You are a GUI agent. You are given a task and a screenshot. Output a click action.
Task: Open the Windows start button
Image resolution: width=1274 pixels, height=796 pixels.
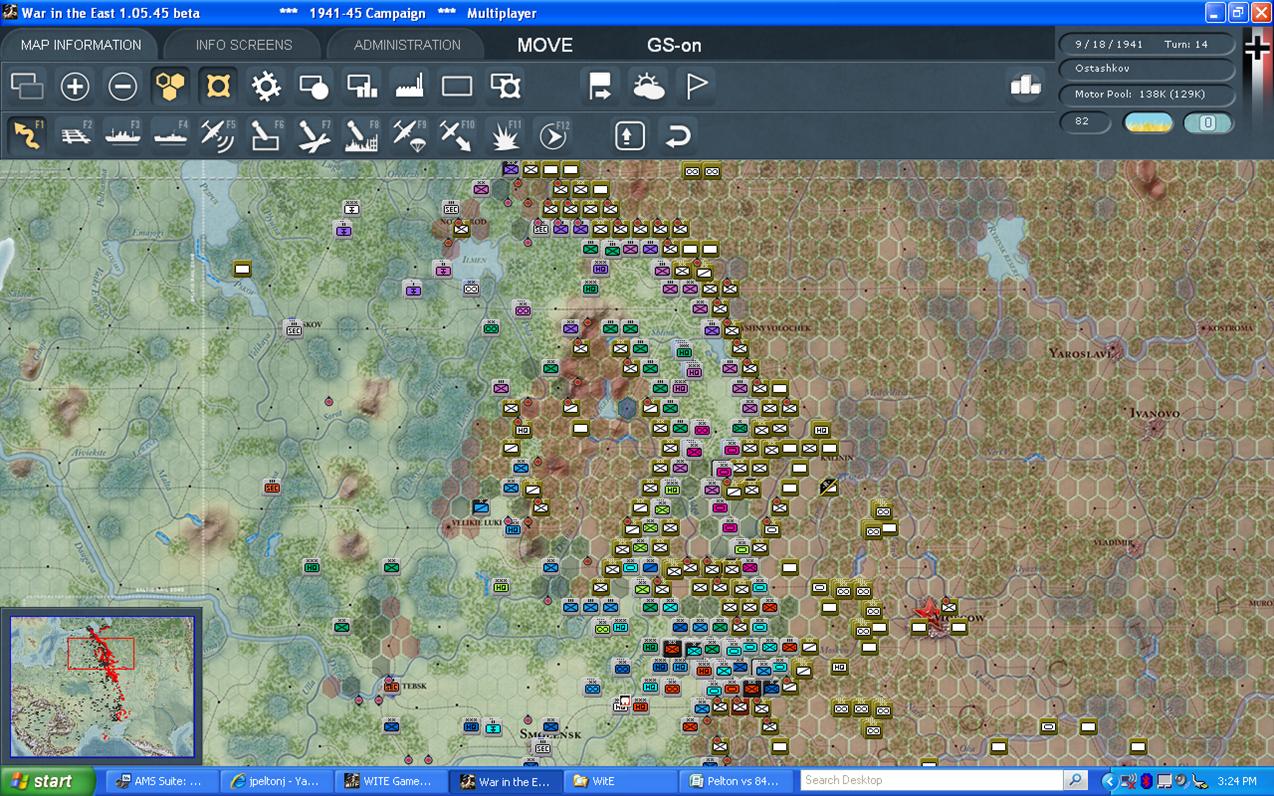(48, 781)
